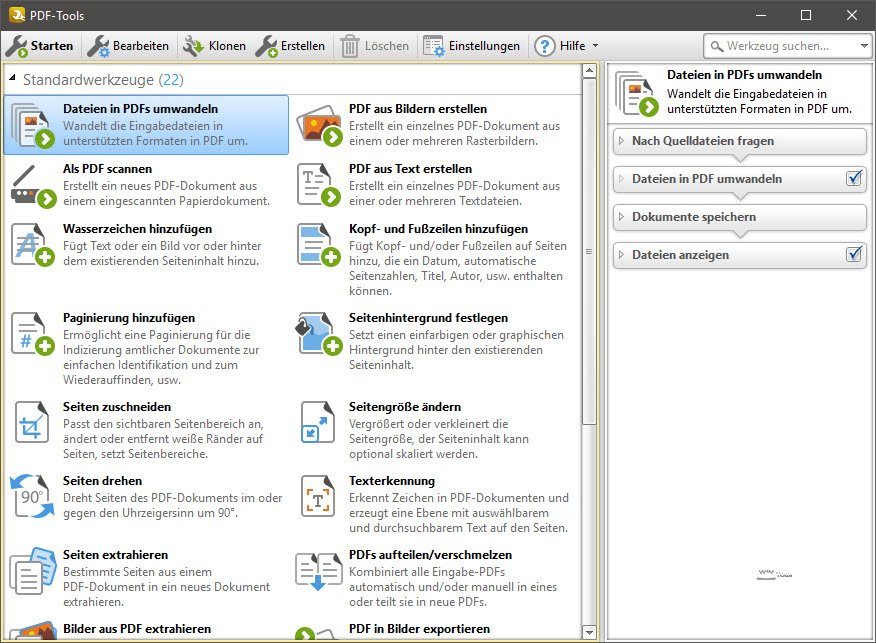Click the magnifier icon in search box
This screenshot has height=643, width=876.
click(x=717, y=46)
